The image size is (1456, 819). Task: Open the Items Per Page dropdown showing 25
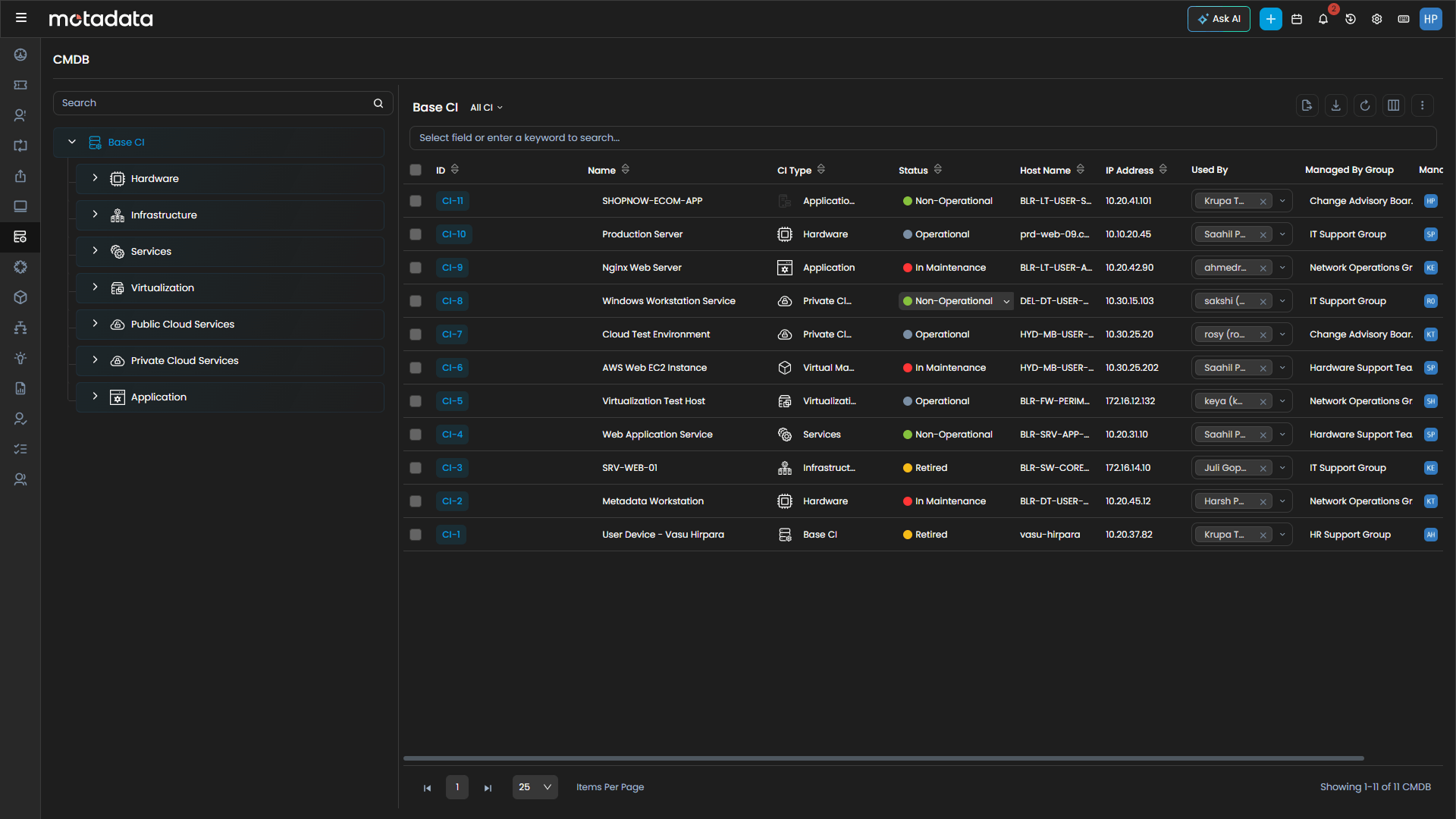coord(535,787)
